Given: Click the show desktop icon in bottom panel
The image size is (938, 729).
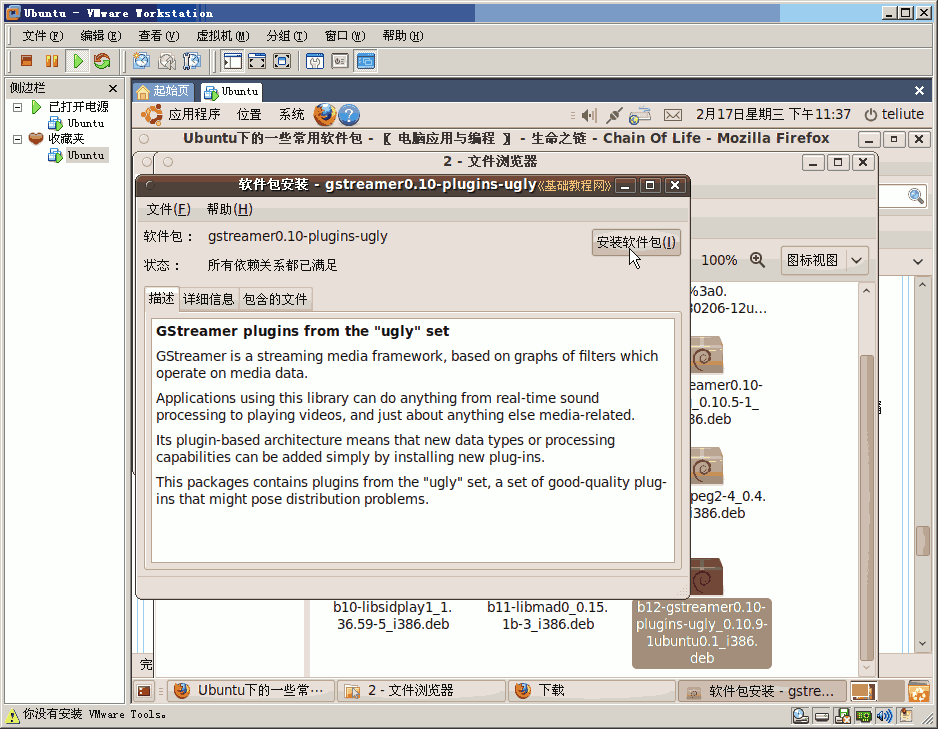Looking at the screenshot, I should (144, 691).
